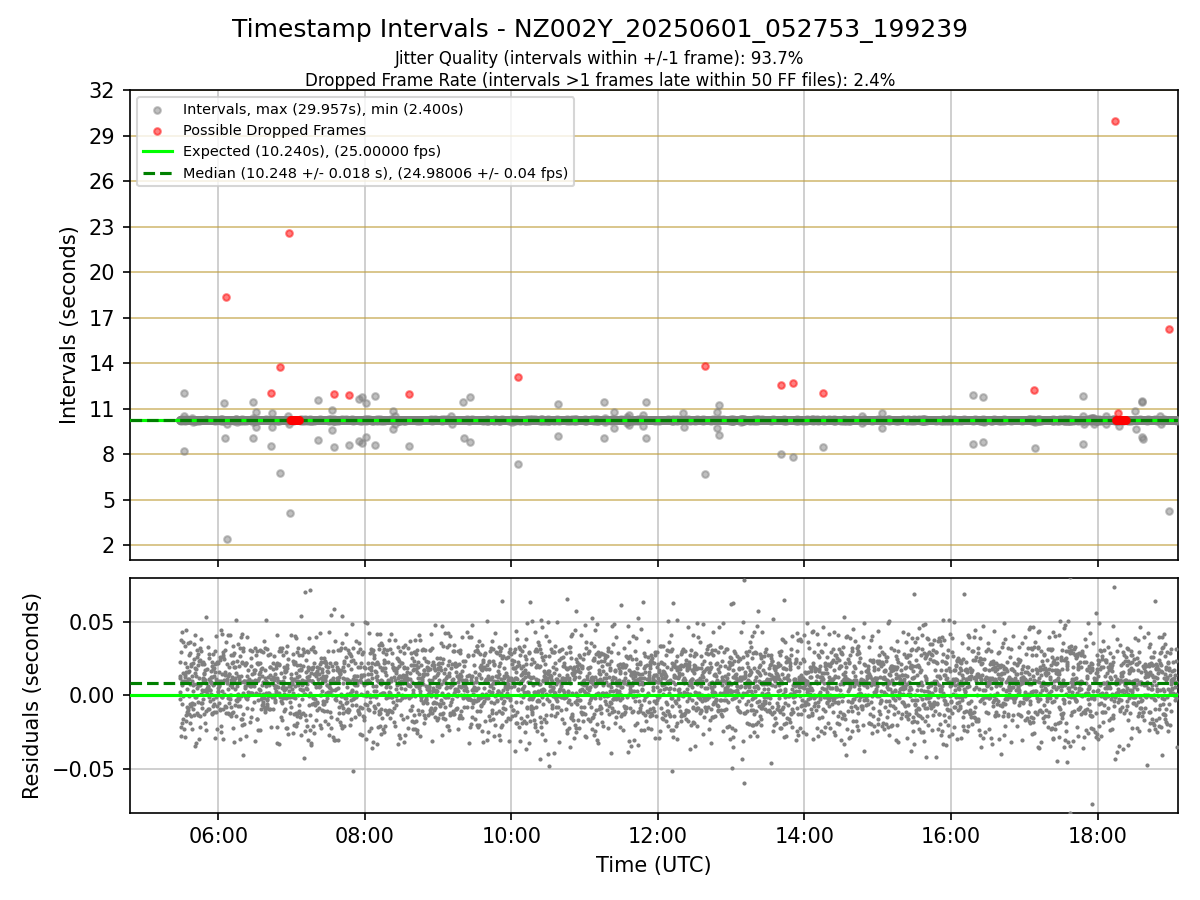Click the 08:00 x-axis tick label

(365, 836)
